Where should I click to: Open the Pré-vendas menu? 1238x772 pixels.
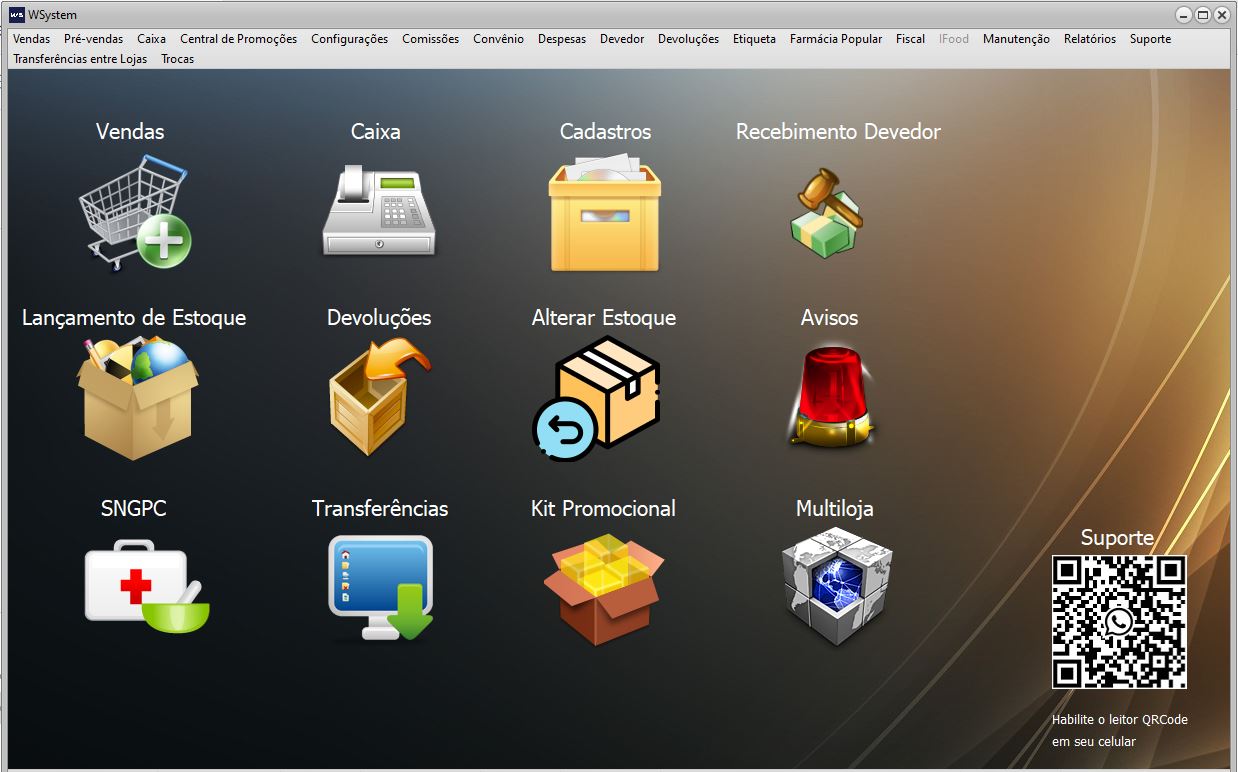(x=93, y=39)
